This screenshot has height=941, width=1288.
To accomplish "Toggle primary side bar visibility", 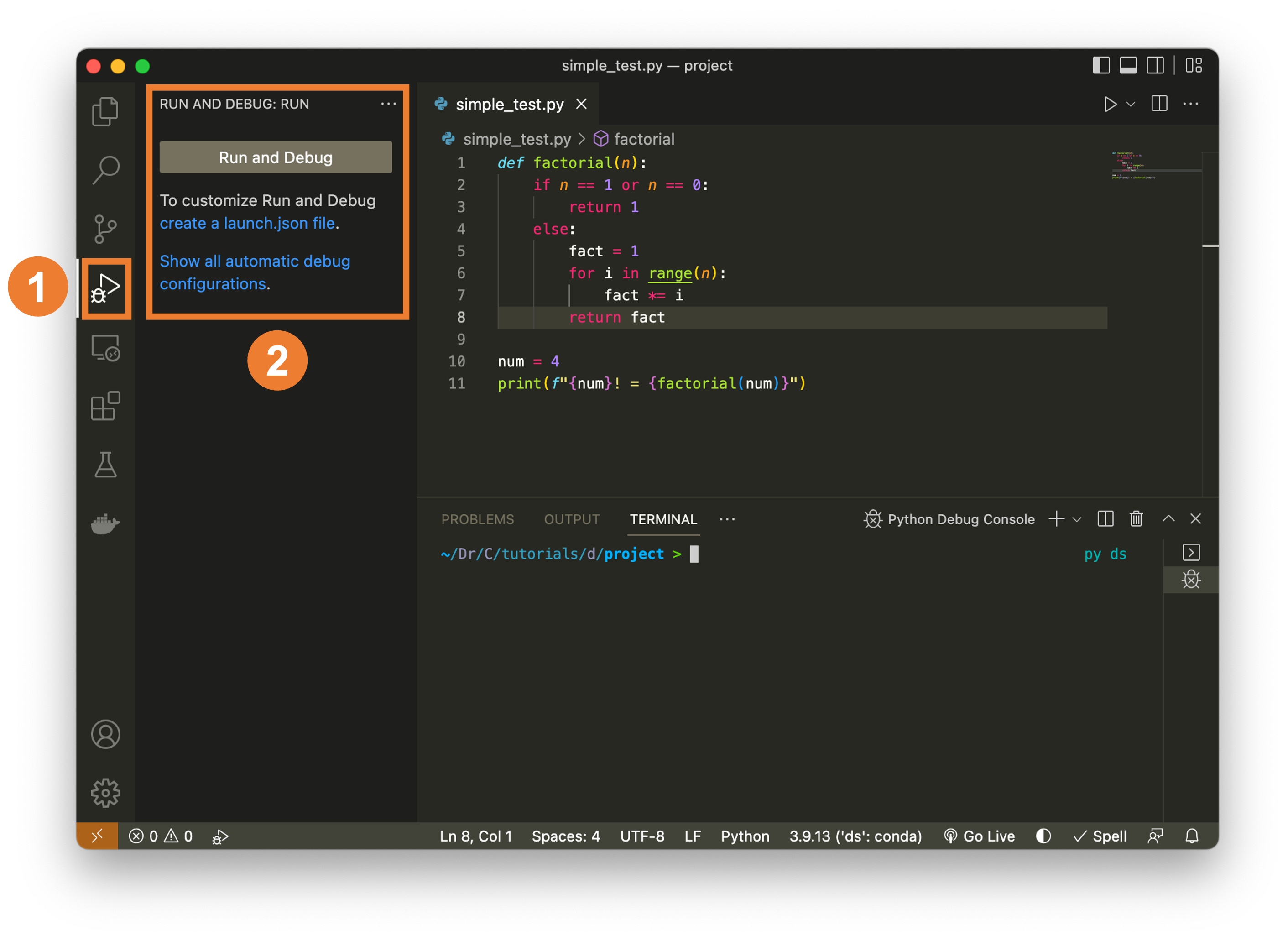I will [x=1100, y=66].
